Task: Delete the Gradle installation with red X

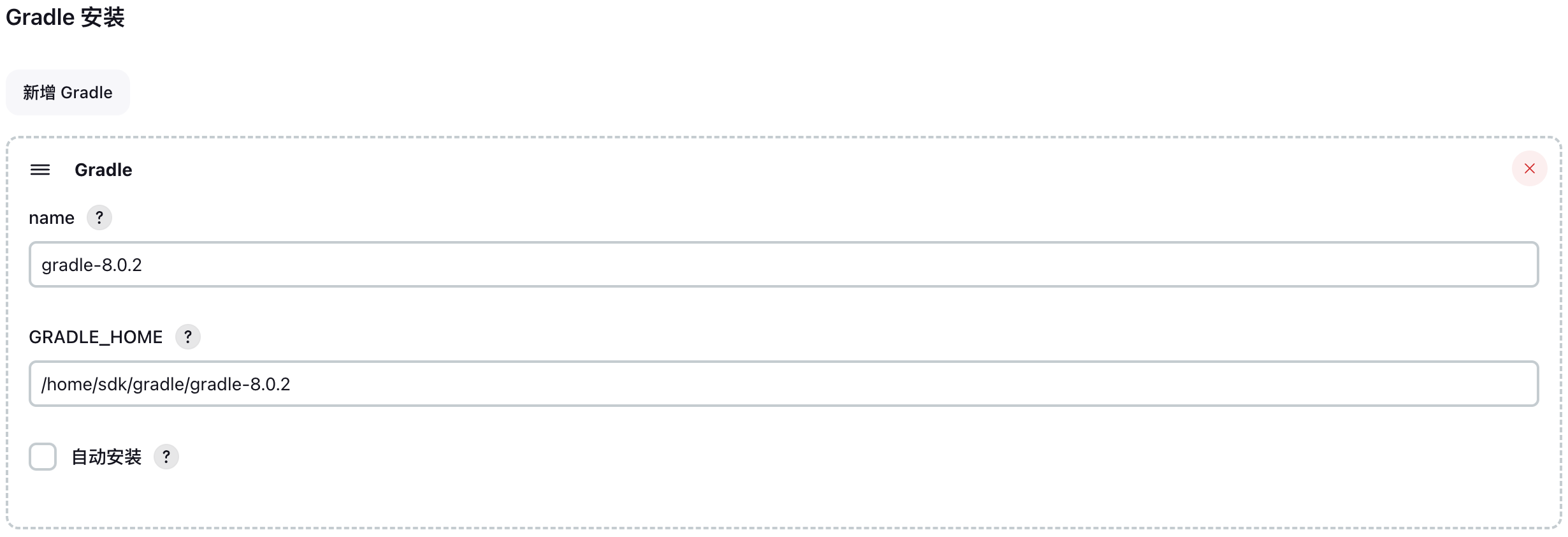Action: pyautogui.click(x=1529, y=168)
